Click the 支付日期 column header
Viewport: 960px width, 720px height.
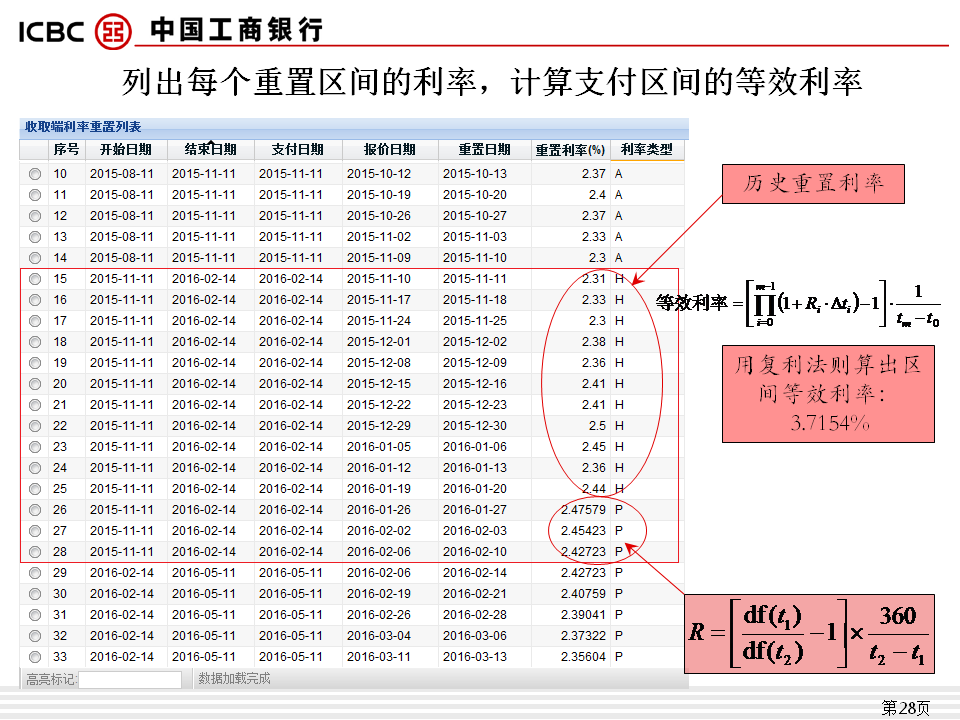point(297,150)
